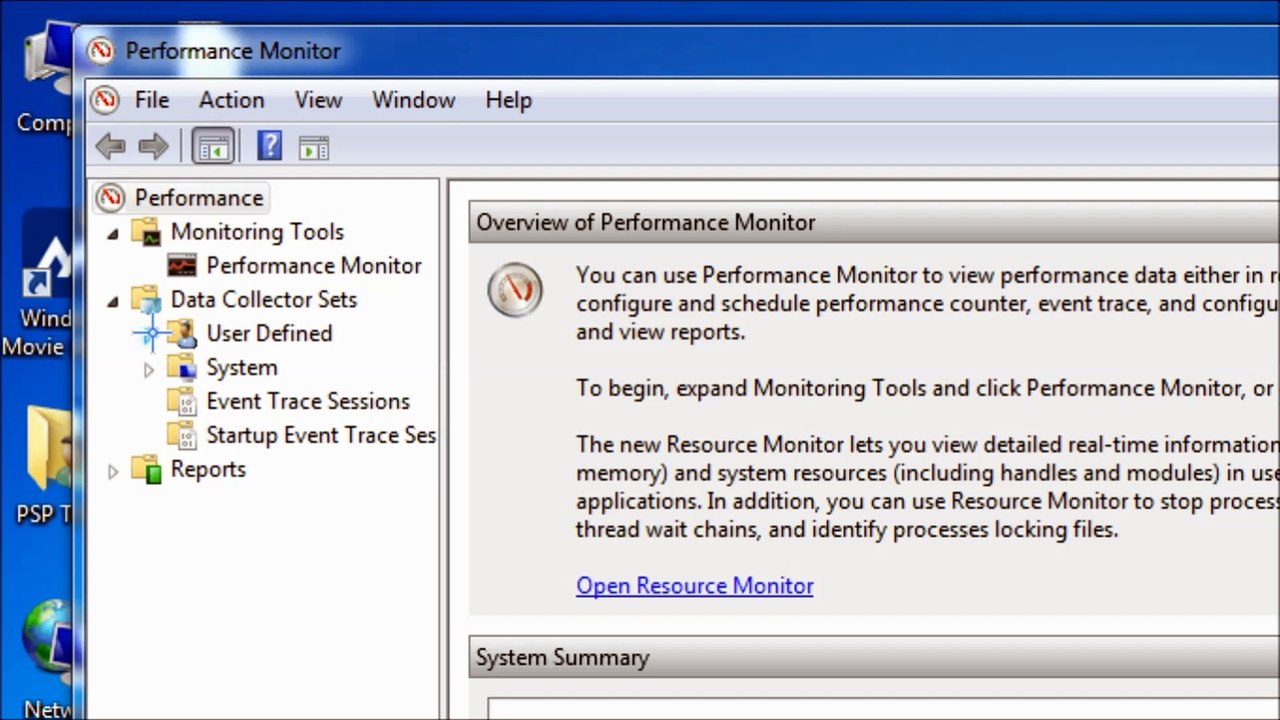The image size is (1280, 720).
Task: Toggle the Show/Hide Console Tree toolbar button
Action: click(213, 147)
